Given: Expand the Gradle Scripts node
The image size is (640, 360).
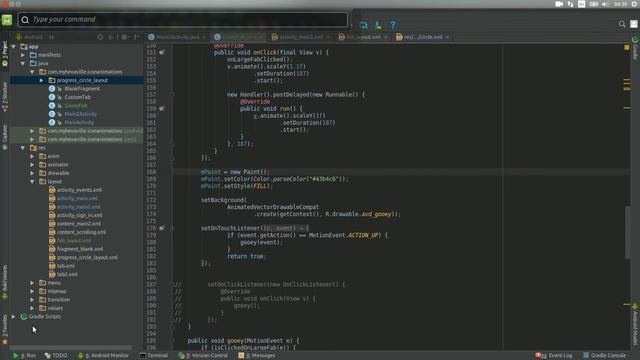Looking at the screenshot, I should [13, 316].
